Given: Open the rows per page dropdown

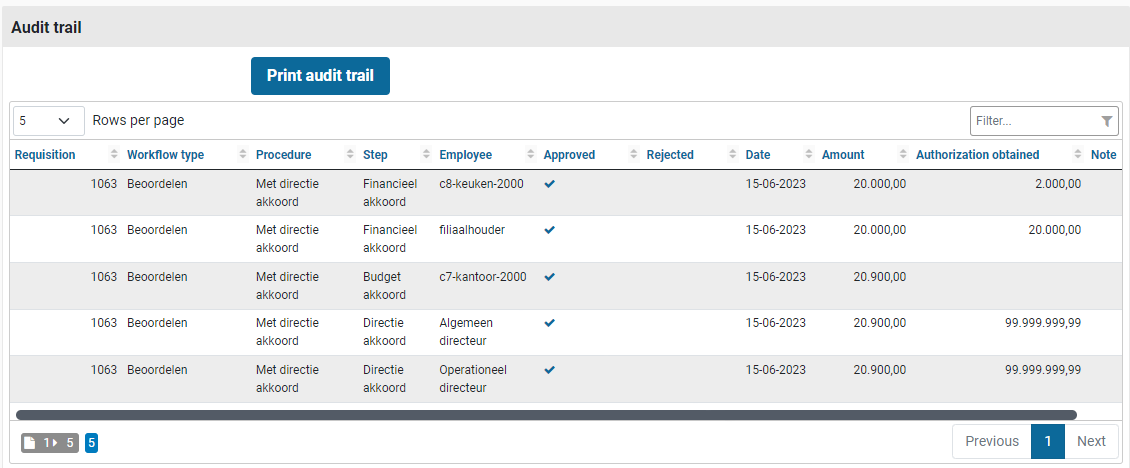Looking at the screenshot, I should 48,121.
